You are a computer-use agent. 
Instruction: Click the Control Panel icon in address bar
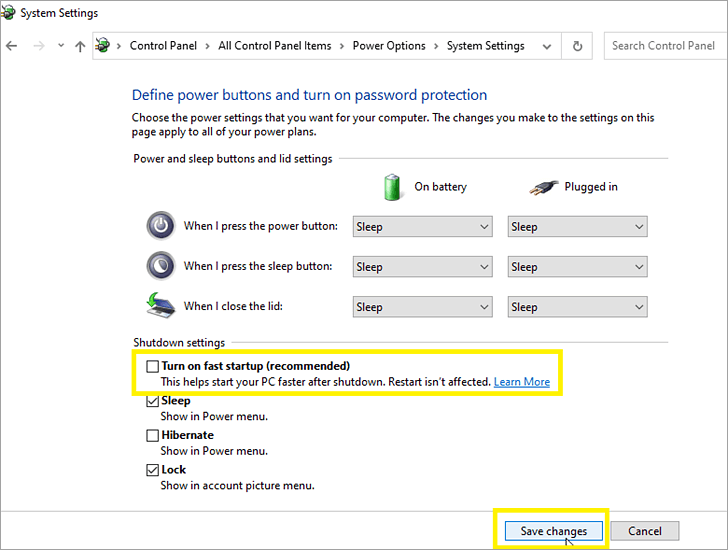[103, 46]
